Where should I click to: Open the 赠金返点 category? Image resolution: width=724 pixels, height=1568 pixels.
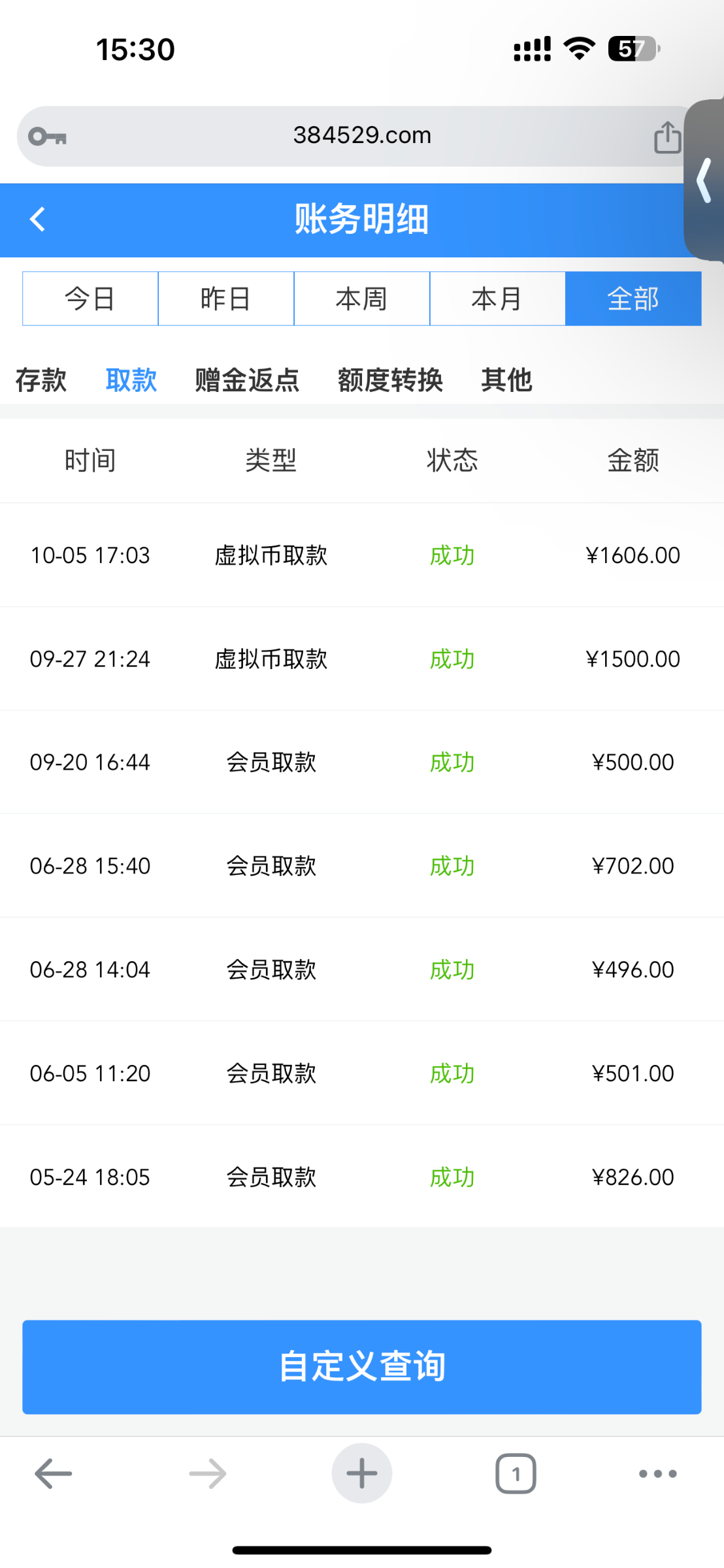(x=247, y=380)
